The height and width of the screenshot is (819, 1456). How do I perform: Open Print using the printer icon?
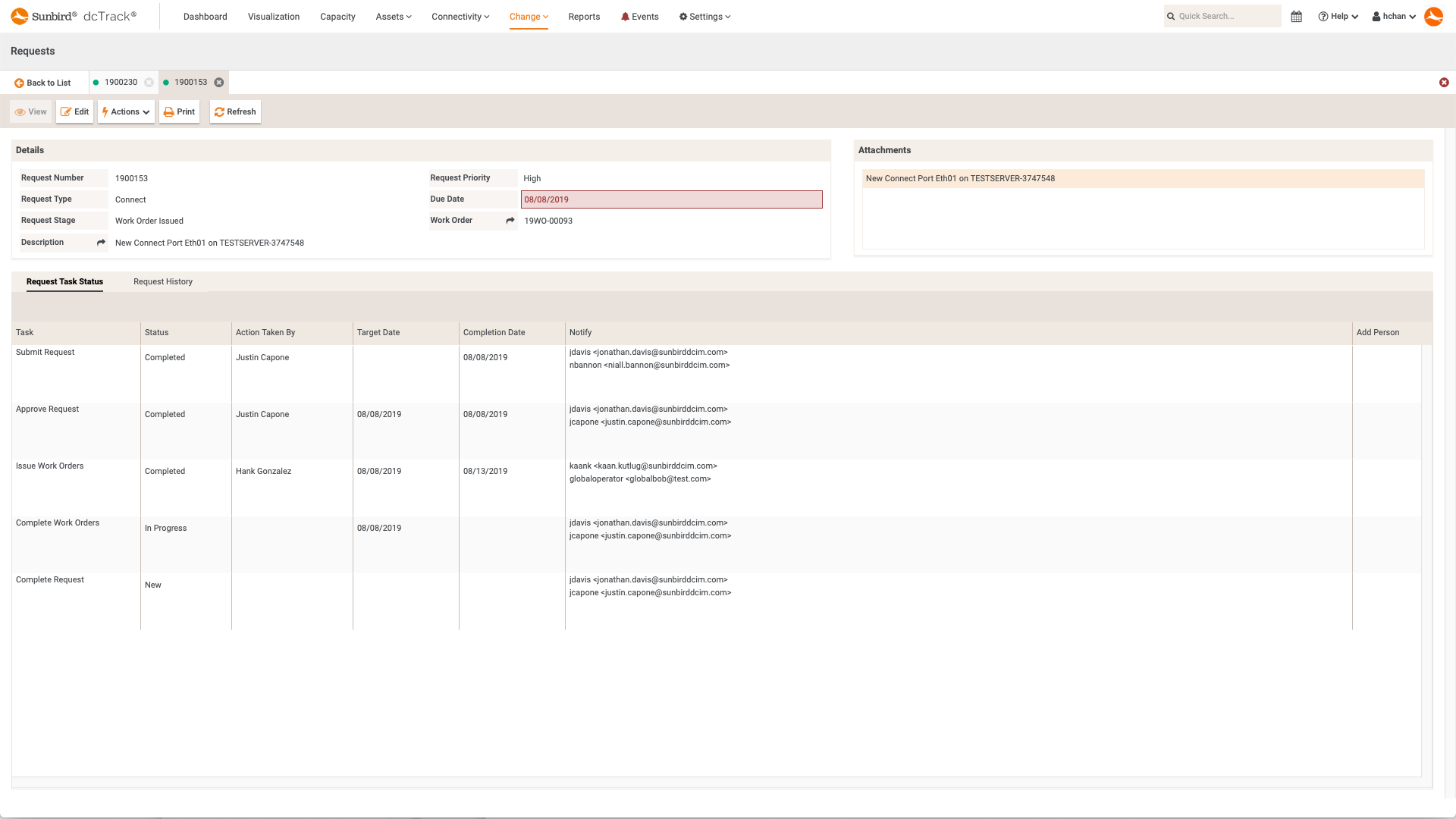(168, 111)
